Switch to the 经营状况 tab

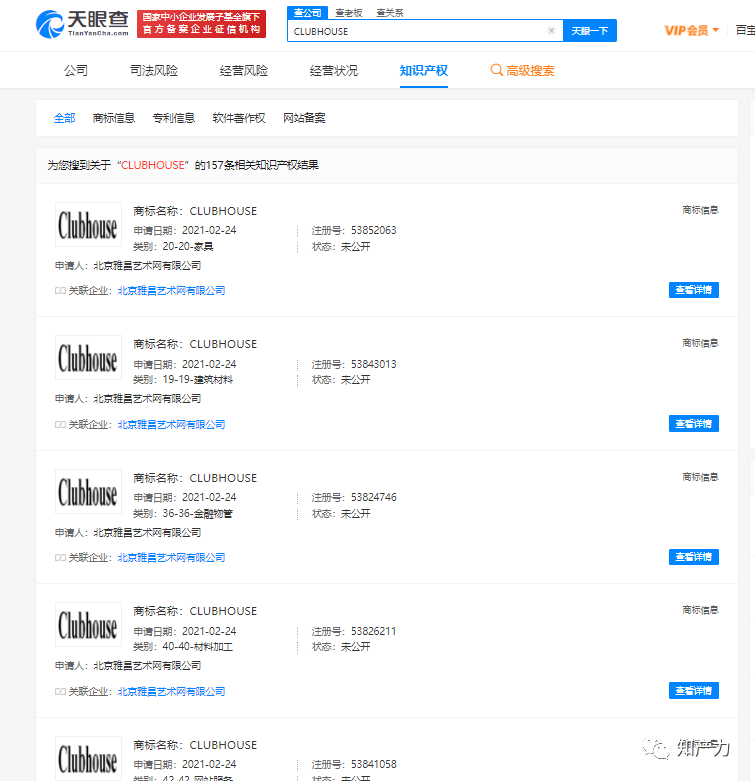click(334, 71)
